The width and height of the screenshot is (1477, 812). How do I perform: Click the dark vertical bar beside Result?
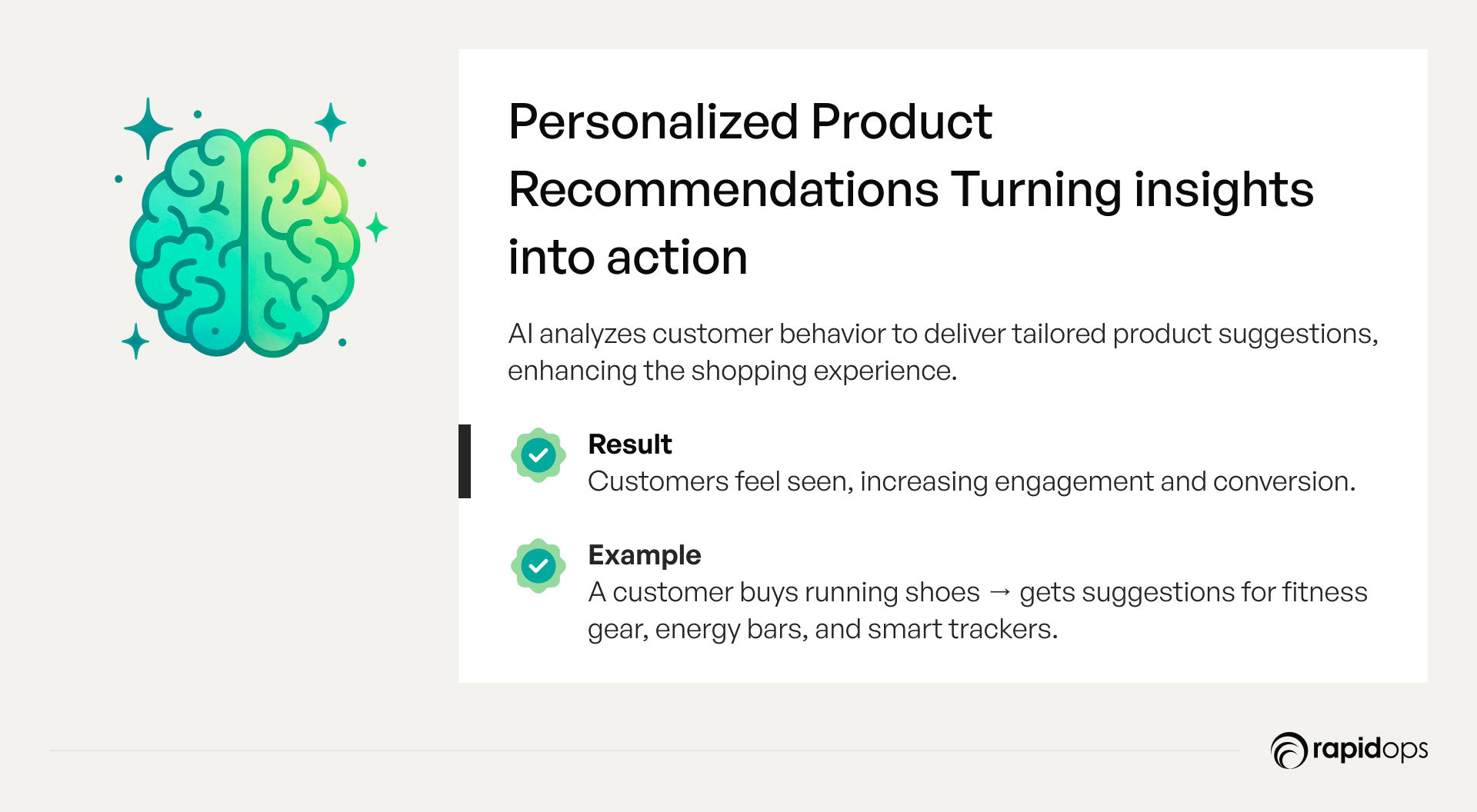[465, 461]
